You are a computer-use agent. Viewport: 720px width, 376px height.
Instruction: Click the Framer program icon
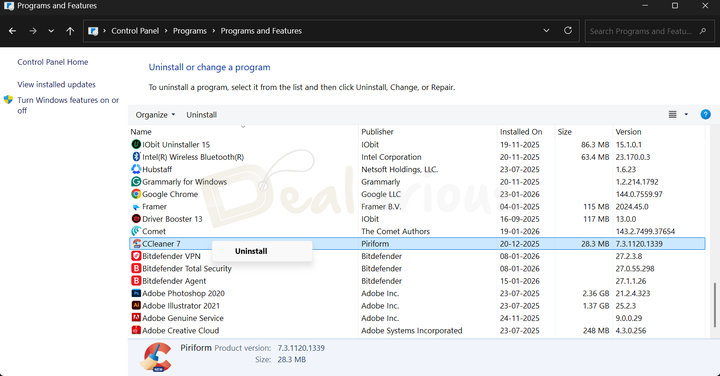pos(136,207)
